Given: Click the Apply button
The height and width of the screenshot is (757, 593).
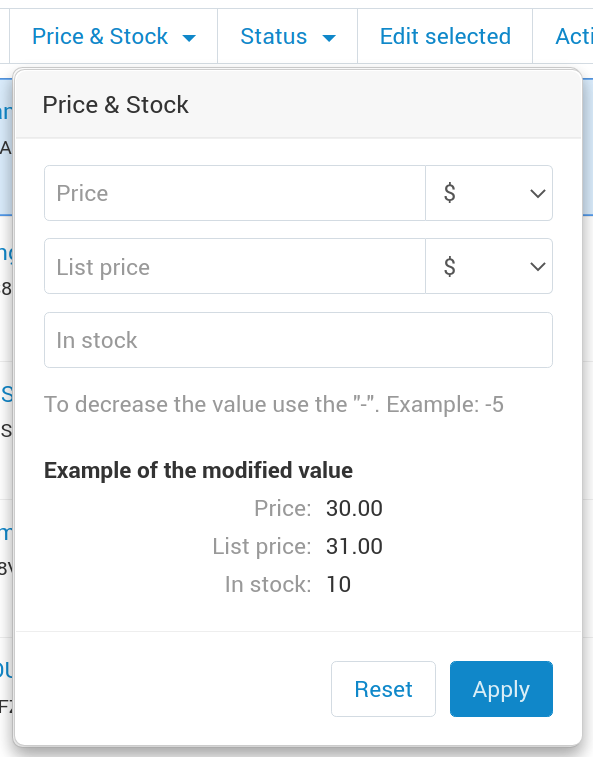Looking at the screenshot, I should 501,689.
